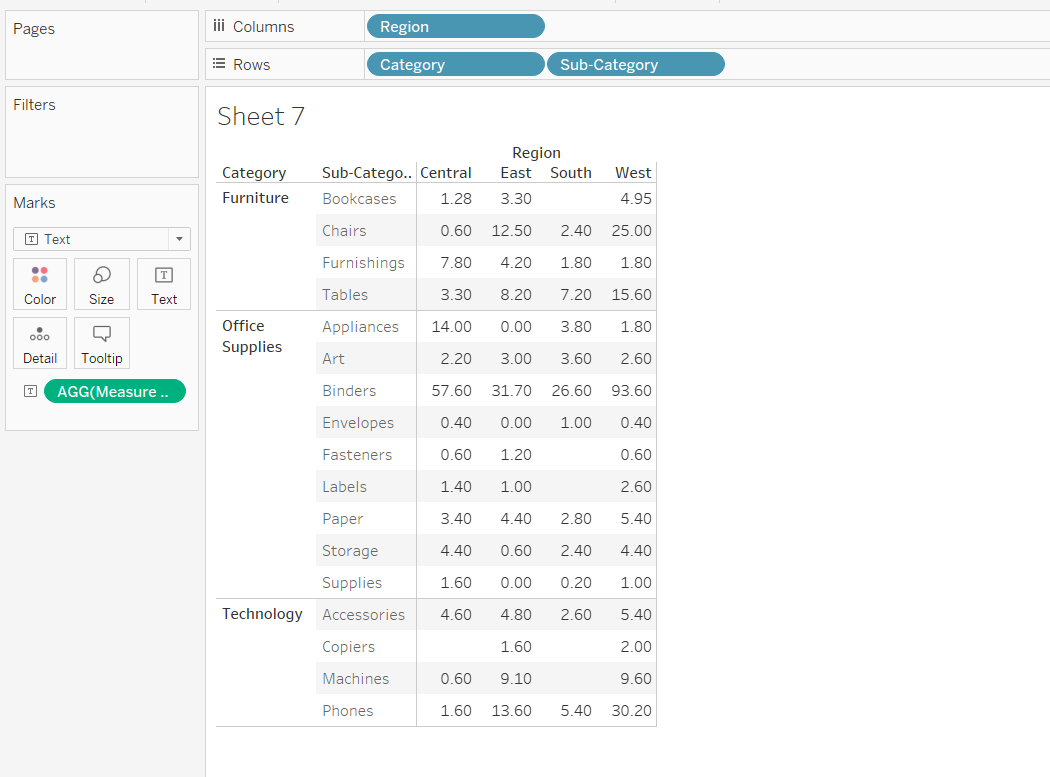Image resolution: width=1050 pixels, height=777 pixels.
Task: Click the Phones West value 30.20
Action: [631, 711]
